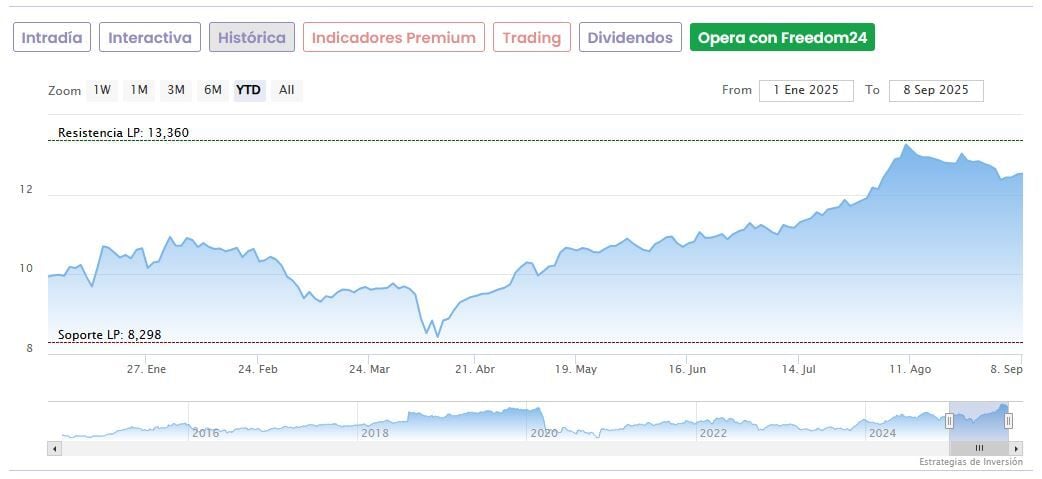The height and width of the screenshot is (479, 1042).
Task: Show All historical data range
Action: [x=287, y=90]
